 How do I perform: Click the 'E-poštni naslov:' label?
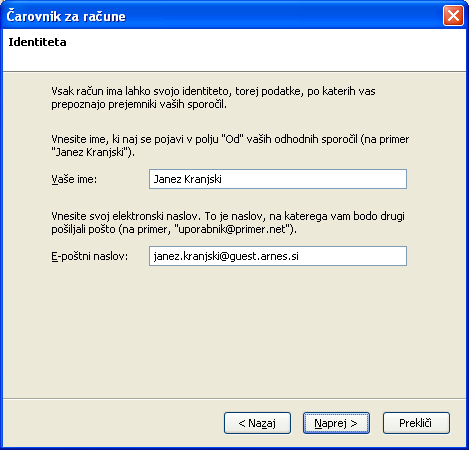[x=89, y=256]
